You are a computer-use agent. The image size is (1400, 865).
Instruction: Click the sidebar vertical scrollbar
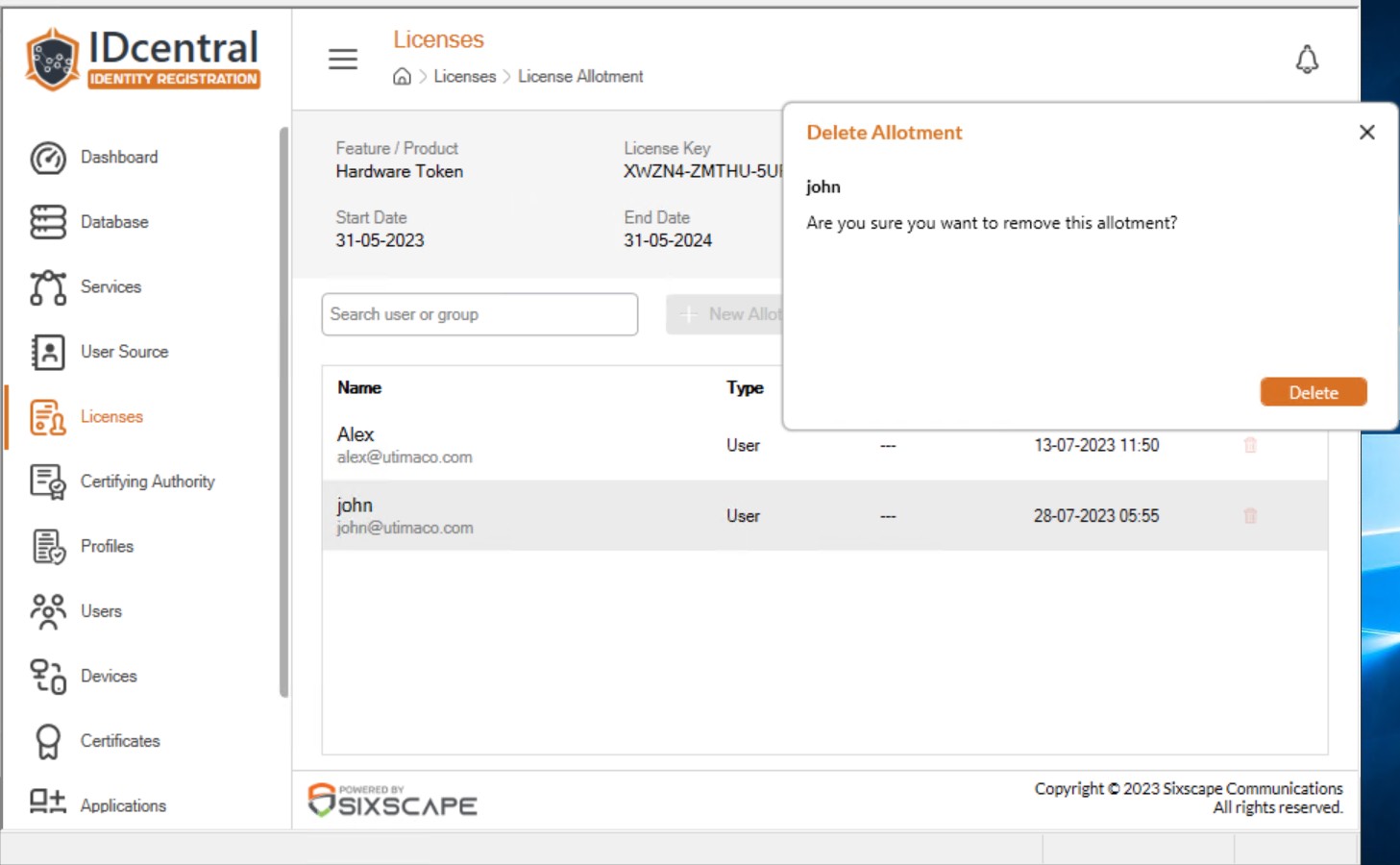pyautogui.click(x=283, y=412)
